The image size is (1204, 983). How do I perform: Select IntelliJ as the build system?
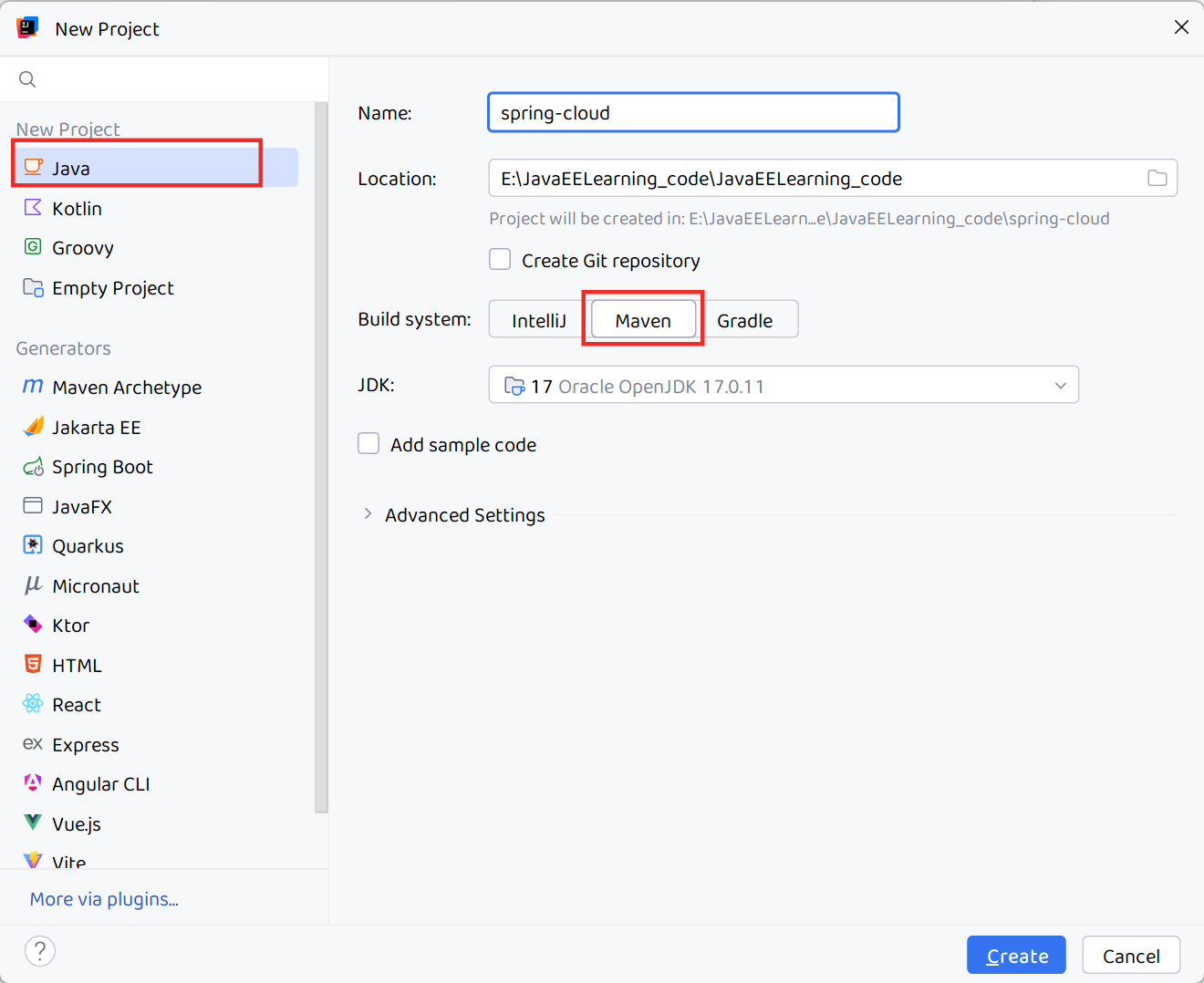tap(538, 320)
